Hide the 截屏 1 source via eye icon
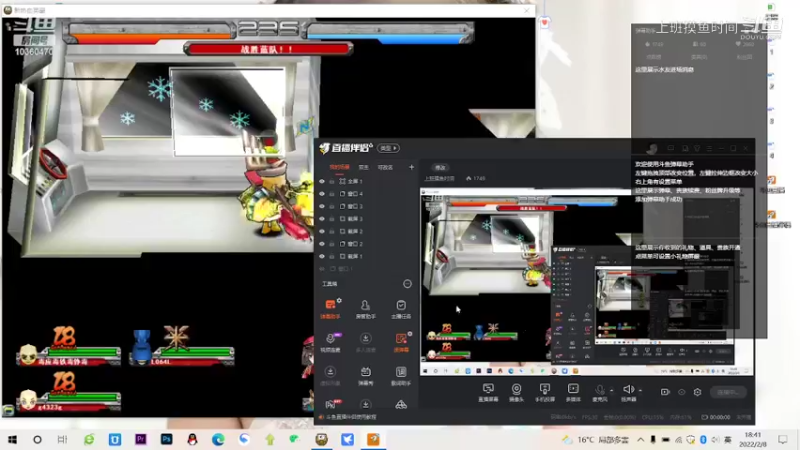Viewport: 800px width, 450px height. [x=322, y=256]
